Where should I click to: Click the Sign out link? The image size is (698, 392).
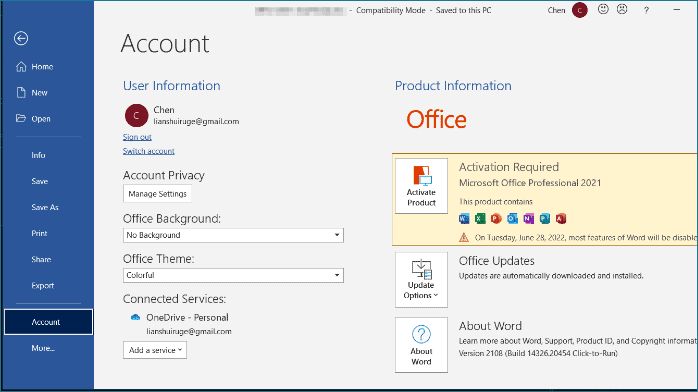click(x=137, y=137)
